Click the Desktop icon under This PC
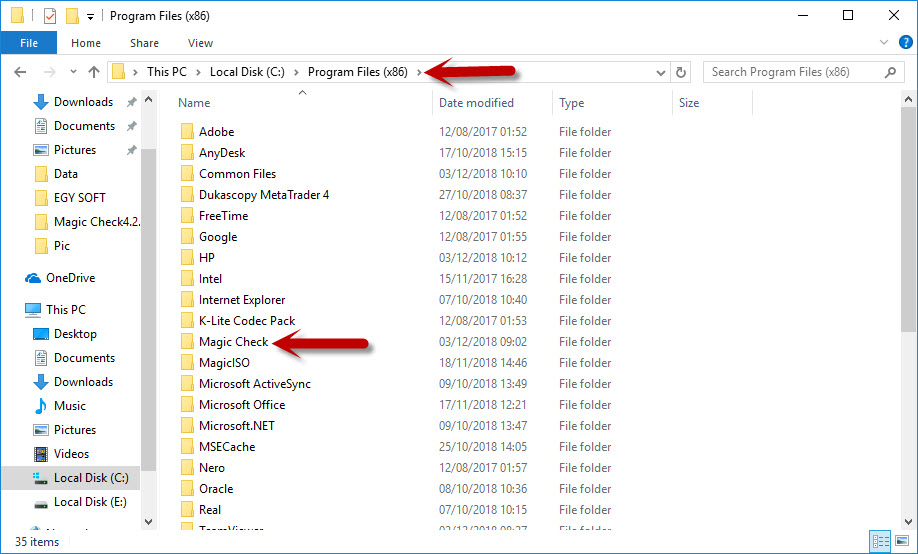This screenshot has height=554, width=918. 41,334
